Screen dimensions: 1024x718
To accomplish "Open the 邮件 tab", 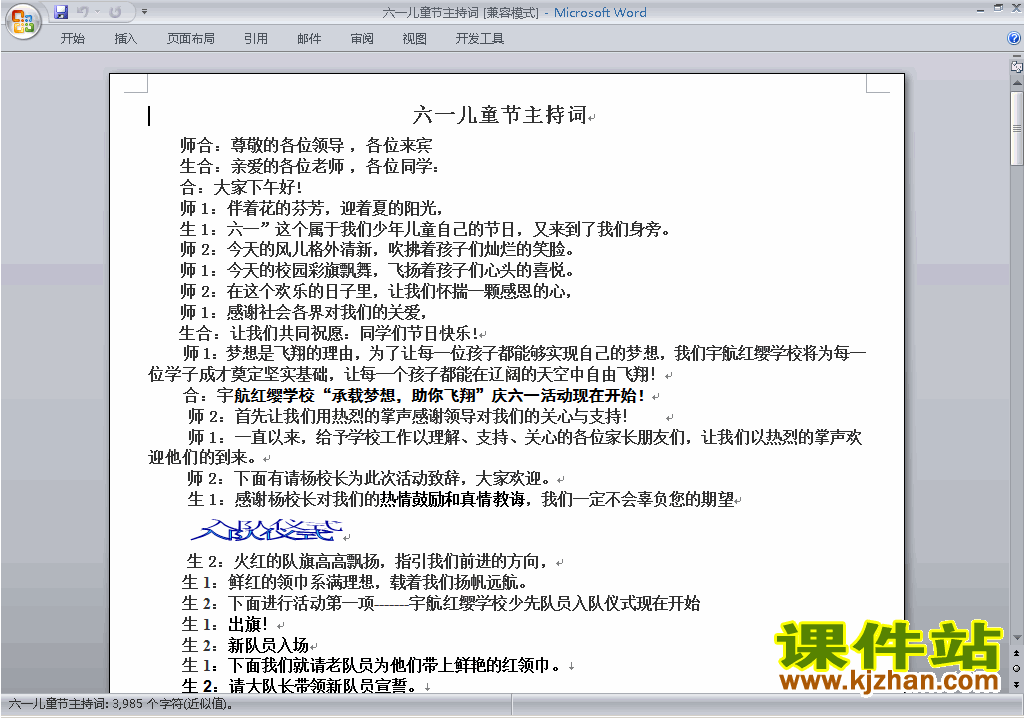I will (x=309, y=39).
